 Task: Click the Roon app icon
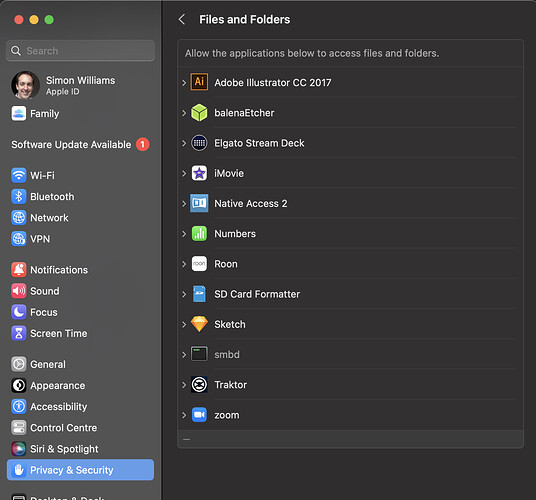(199, 264)
